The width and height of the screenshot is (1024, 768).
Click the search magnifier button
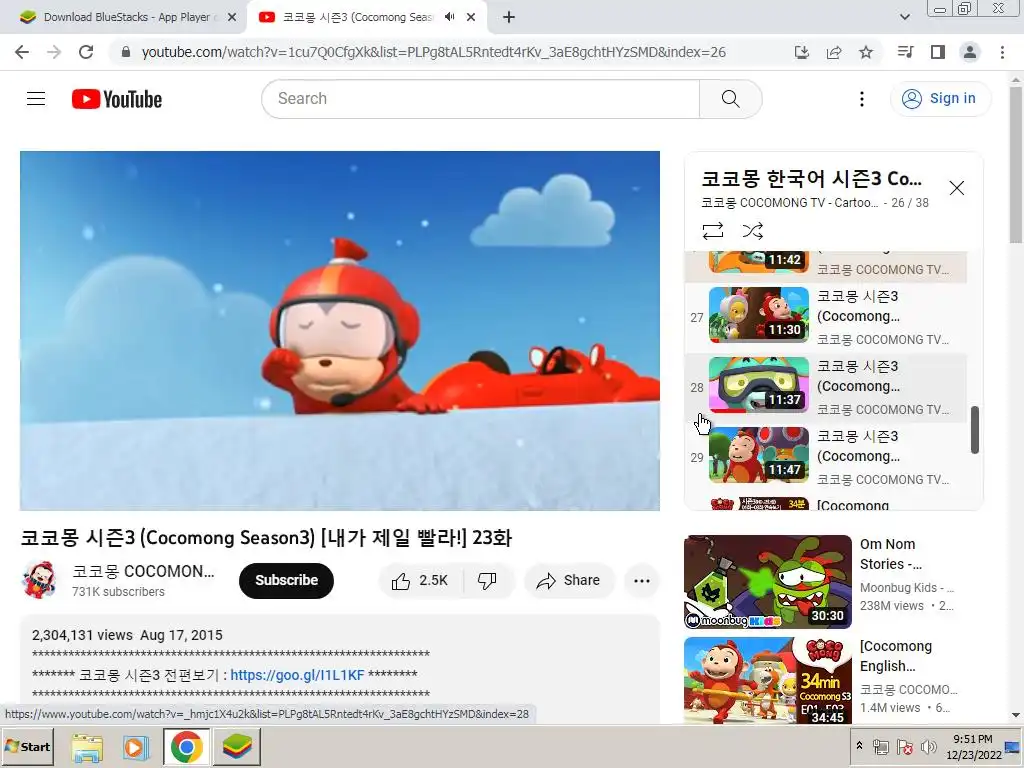[x=730, y=99]
